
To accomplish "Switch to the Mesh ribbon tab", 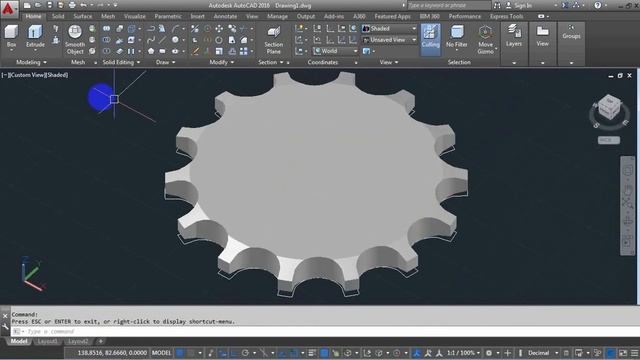I will (108, 16).
